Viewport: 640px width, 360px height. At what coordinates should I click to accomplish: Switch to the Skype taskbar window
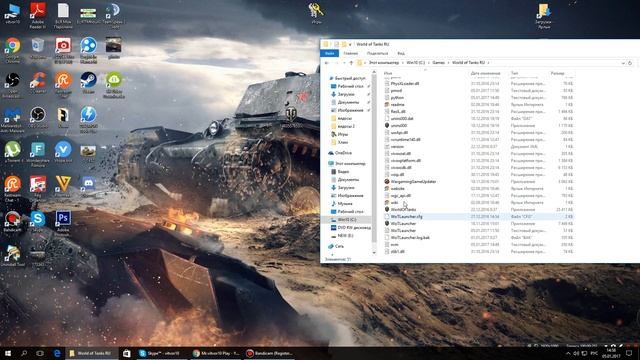[x=162, y=353]
